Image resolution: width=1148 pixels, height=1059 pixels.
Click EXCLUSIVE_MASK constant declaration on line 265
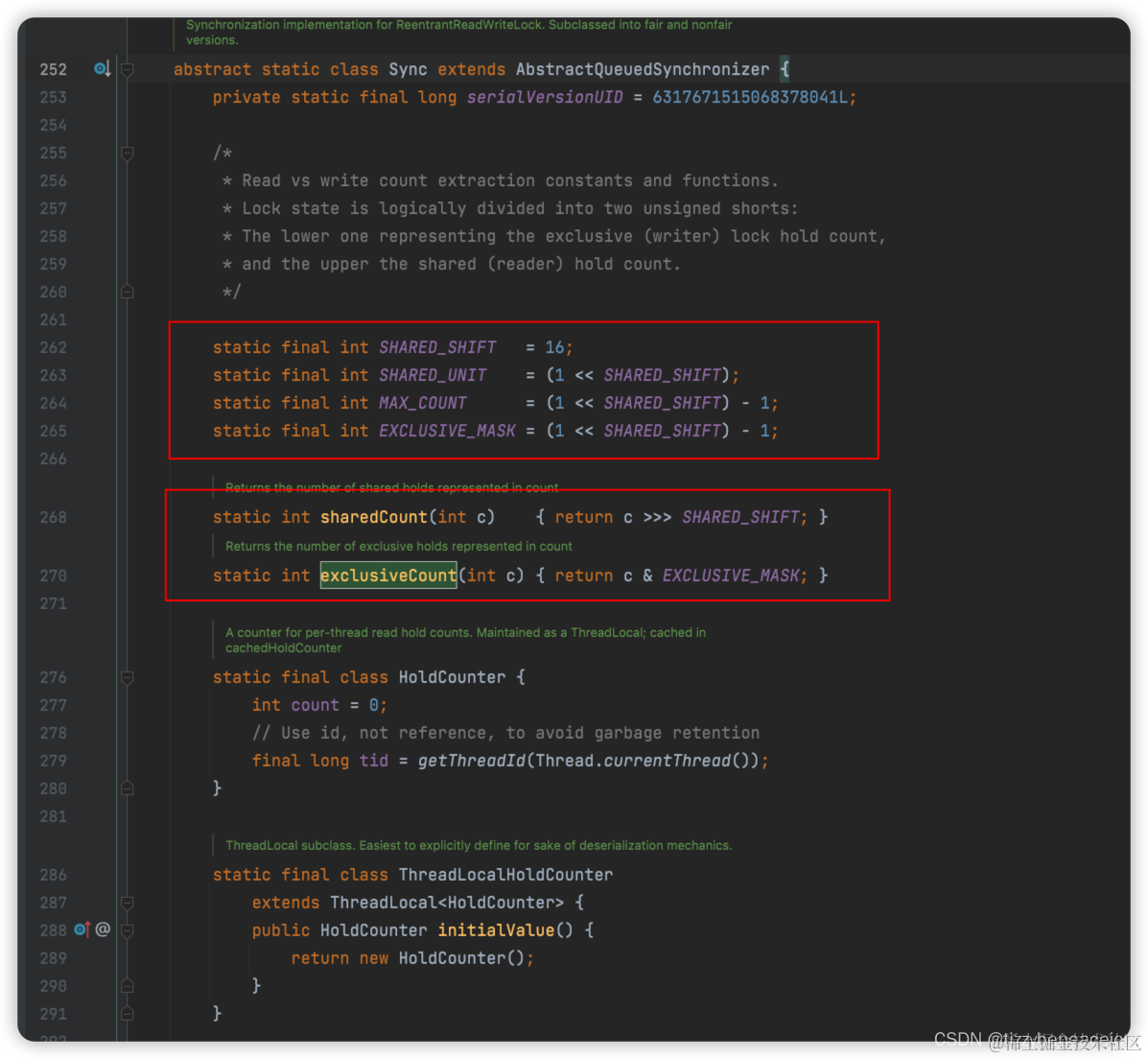(447, 431)
